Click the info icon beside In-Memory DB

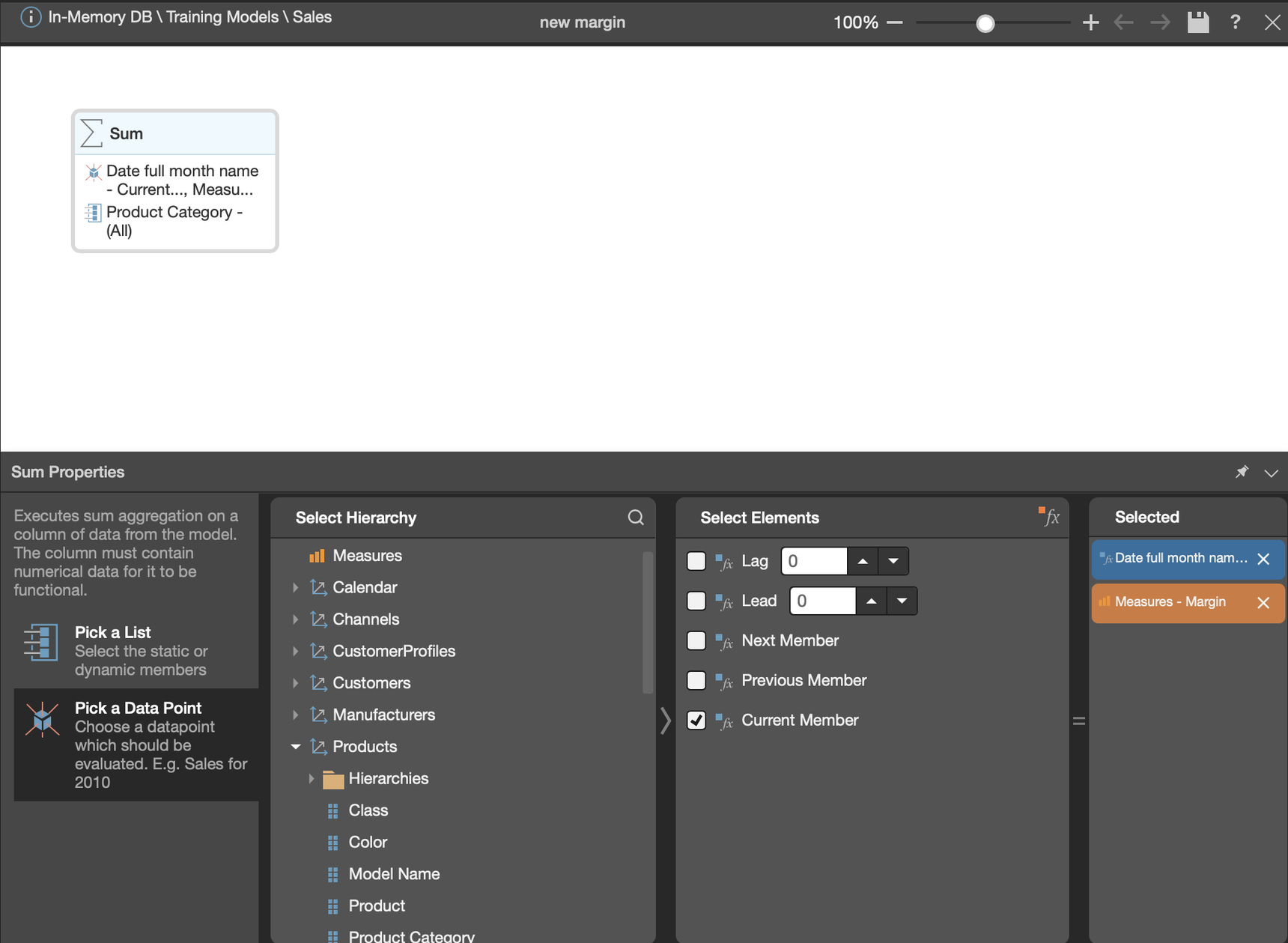pos(31,17)
